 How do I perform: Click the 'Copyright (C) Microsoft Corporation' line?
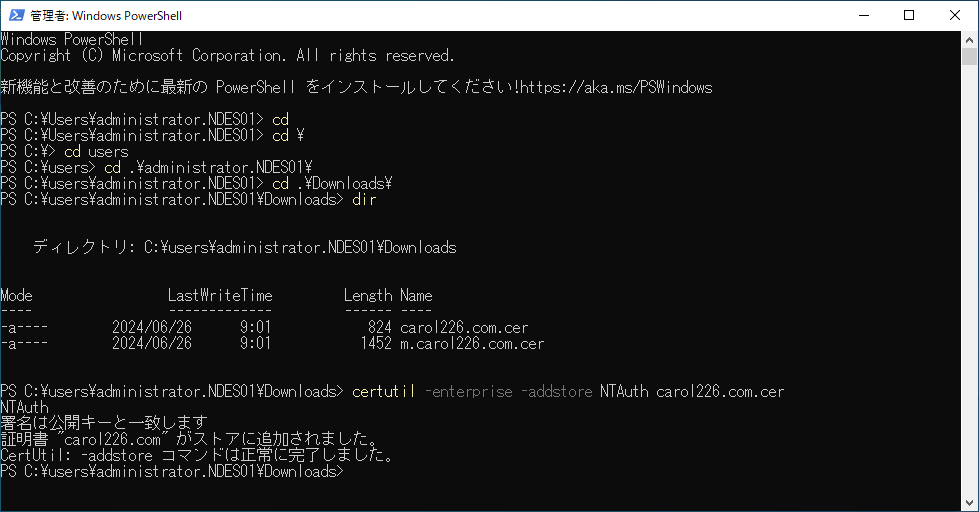pyautogui.click(x=227, y=56)
